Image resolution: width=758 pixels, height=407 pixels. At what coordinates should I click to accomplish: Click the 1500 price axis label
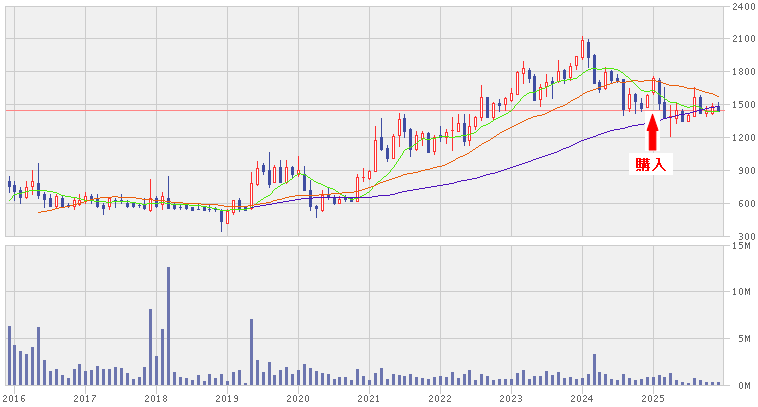[x=743, y=105]
